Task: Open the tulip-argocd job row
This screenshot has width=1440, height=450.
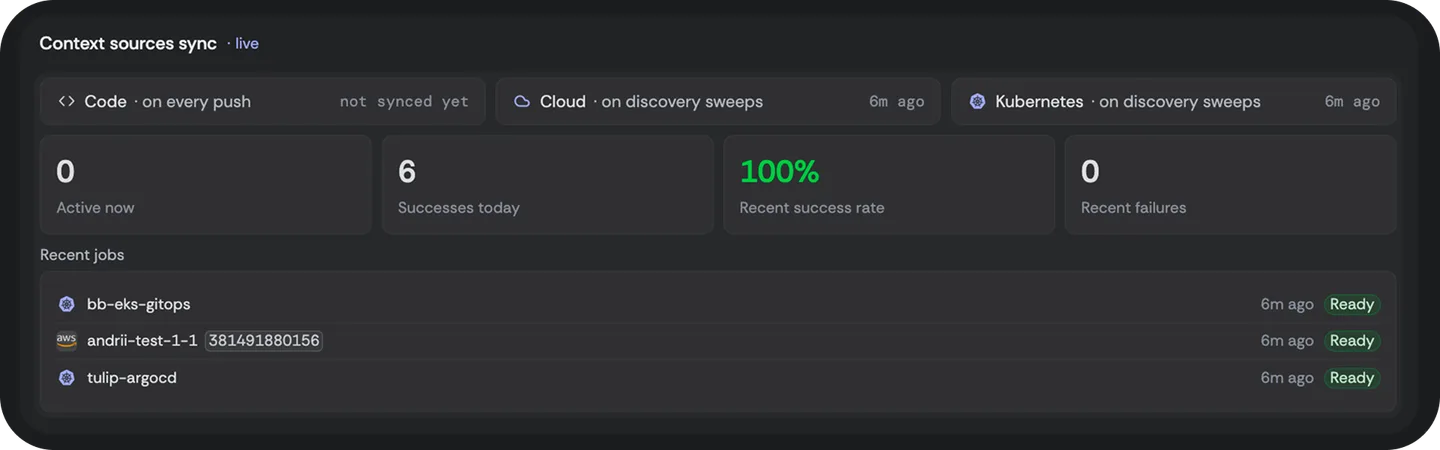Action: (718, 378)
